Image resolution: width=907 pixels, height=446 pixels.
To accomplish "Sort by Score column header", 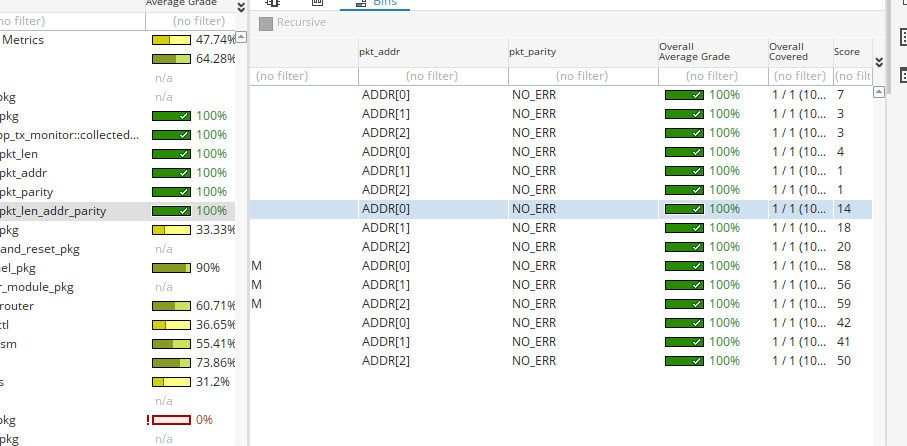I will click(x=847, y=52).
